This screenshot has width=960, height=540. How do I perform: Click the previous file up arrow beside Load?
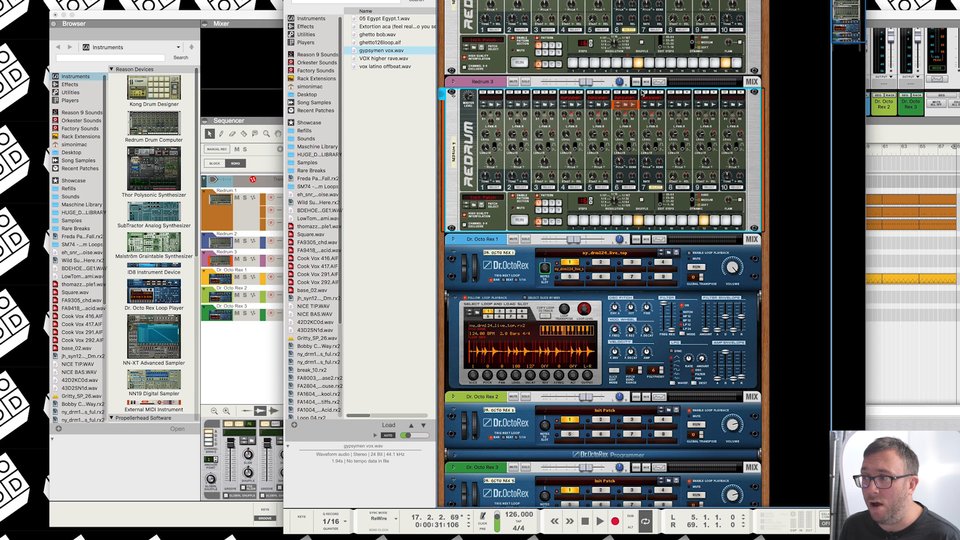(x=411, y=425)
